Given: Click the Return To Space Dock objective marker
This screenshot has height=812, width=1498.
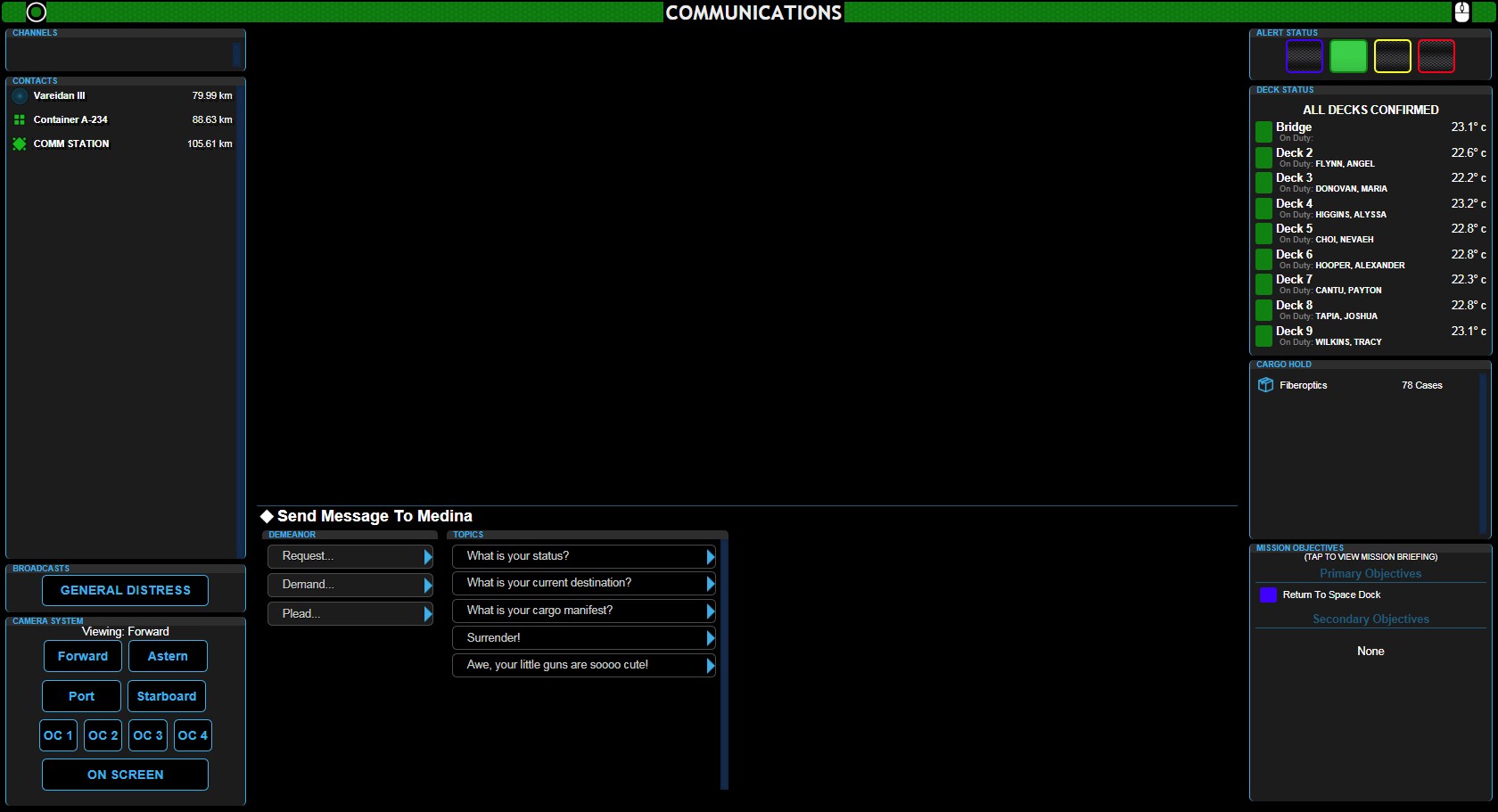Looking at the screenshot, I should click(1268, 595).
